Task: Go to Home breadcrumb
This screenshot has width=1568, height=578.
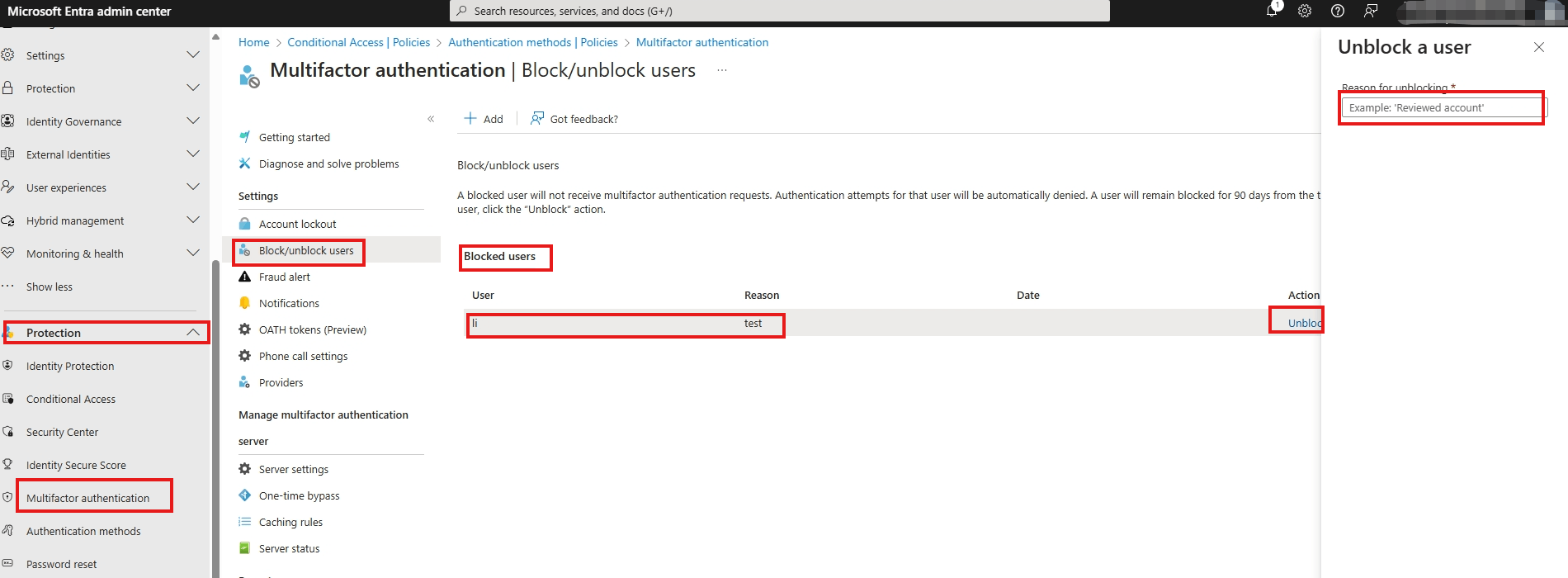Action: click(x=253, y=42)
